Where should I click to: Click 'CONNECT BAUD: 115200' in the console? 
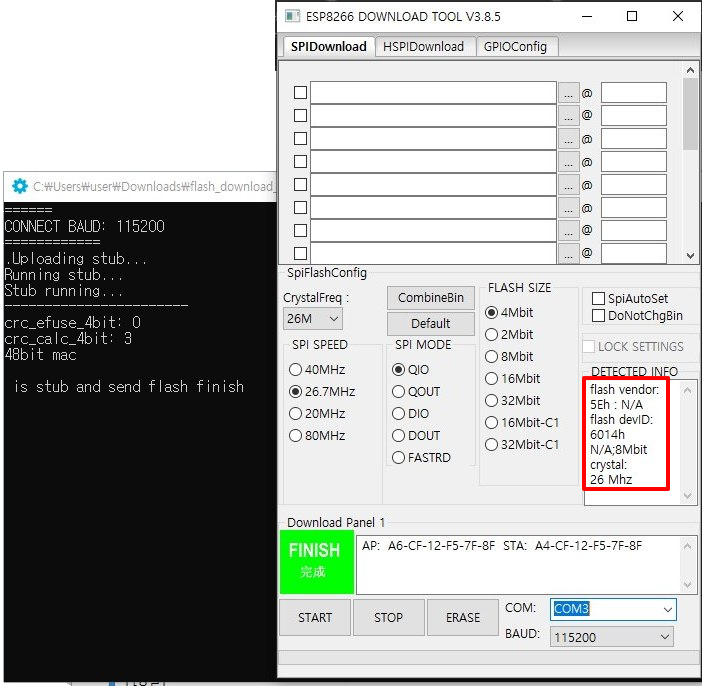[85, 227]
